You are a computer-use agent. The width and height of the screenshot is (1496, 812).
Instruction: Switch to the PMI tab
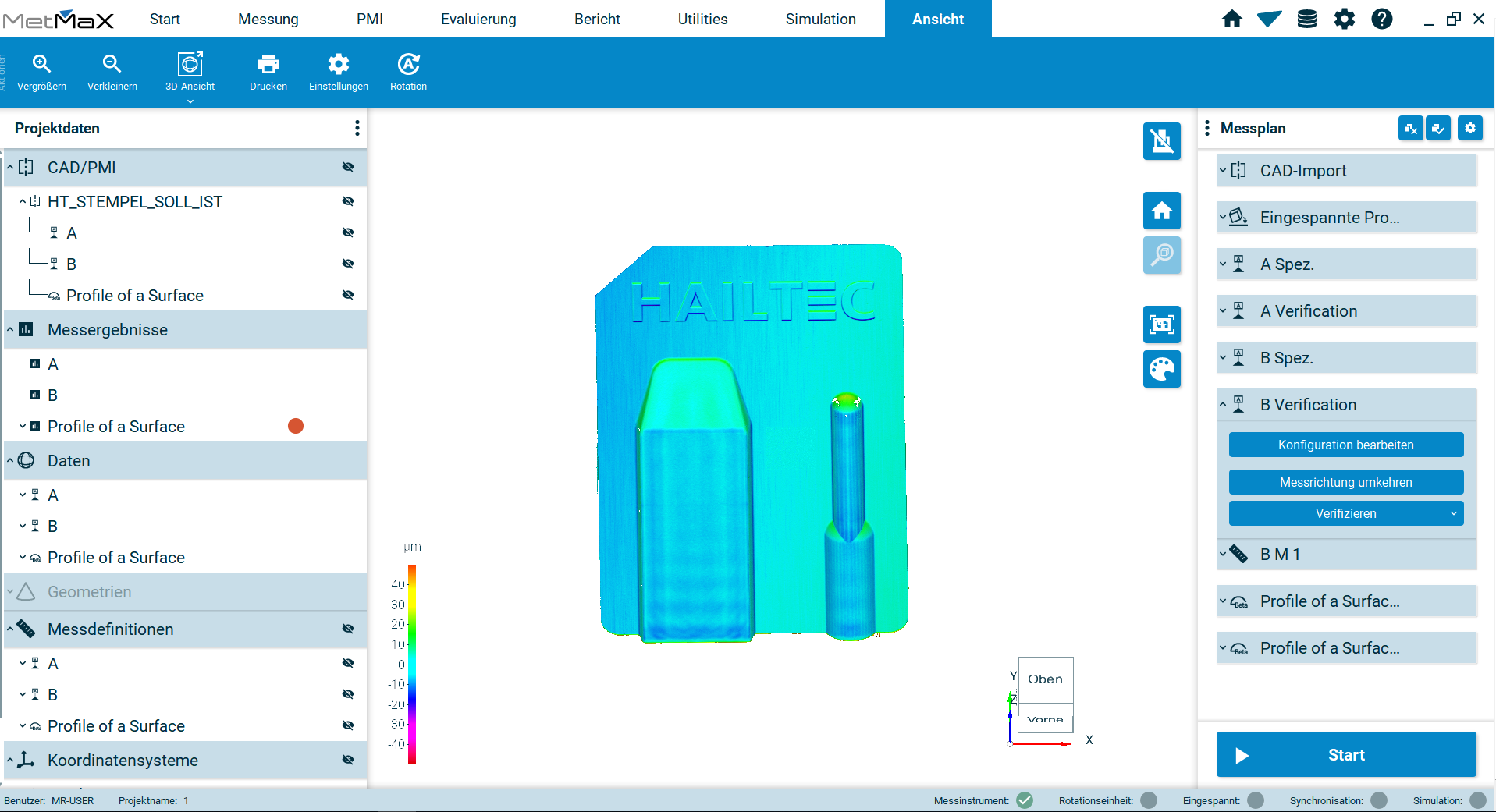370,19
